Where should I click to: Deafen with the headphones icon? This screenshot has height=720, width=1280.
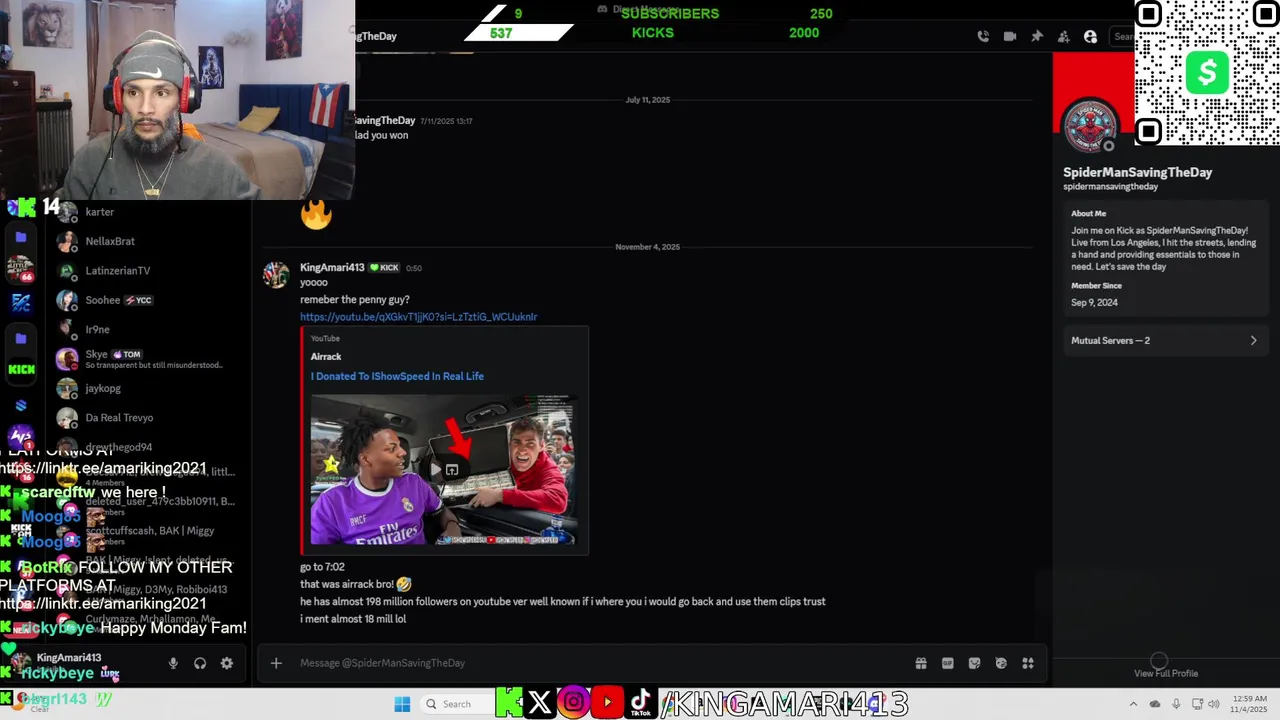200,663
